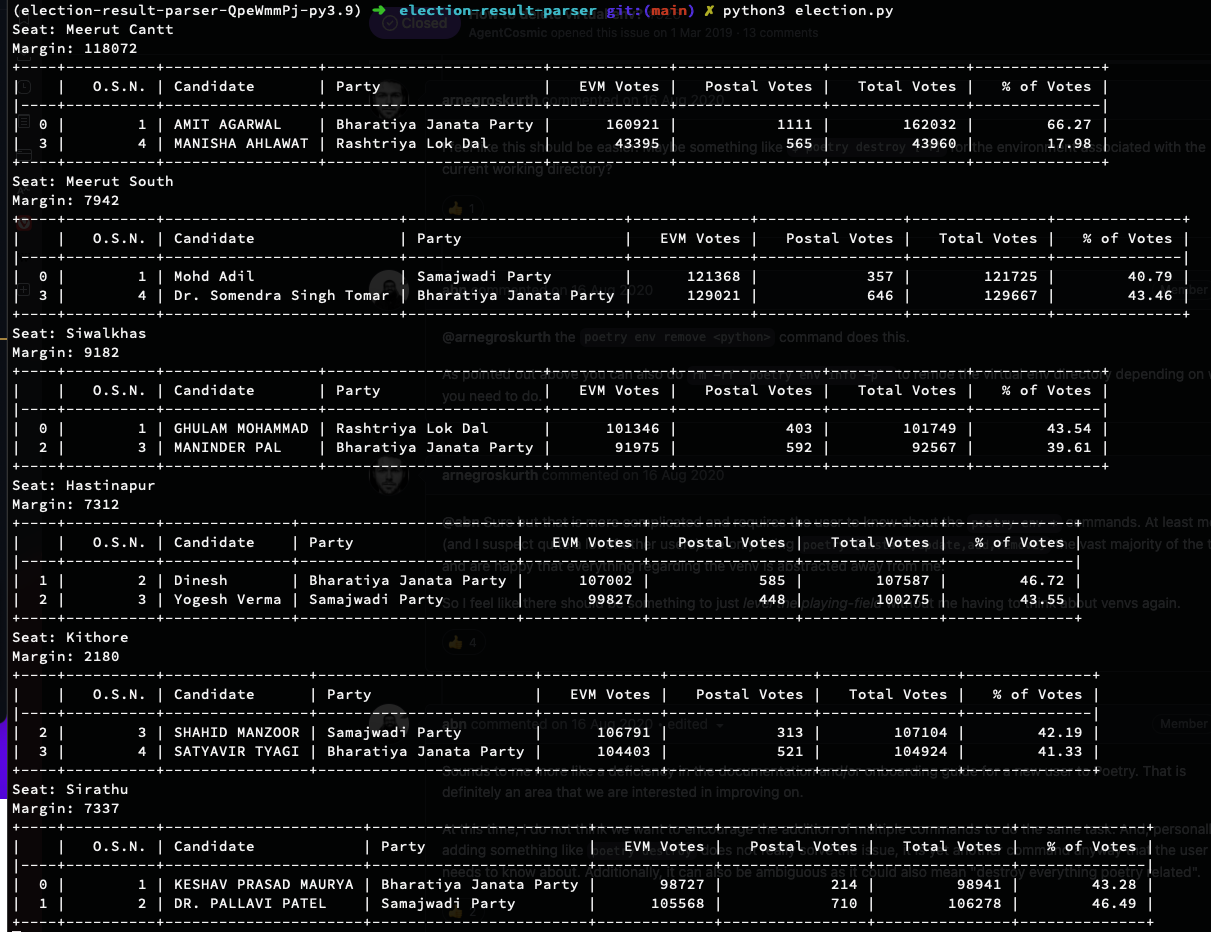The height and width of the screenshot is (932, 1211).
Task: Click EVM votes value 106791
Action: coord(624,733)
